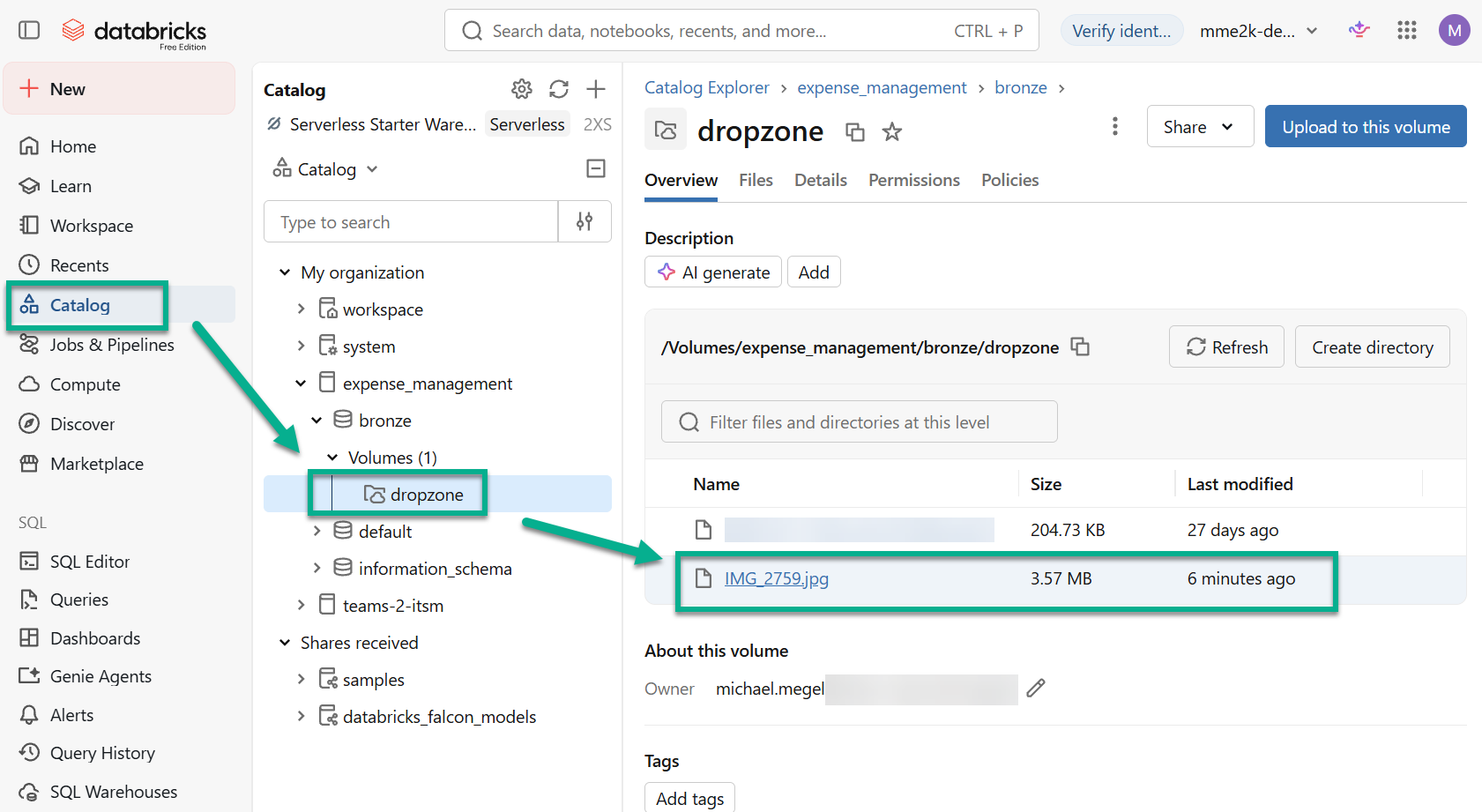Click the Refresh files button

1226,346
